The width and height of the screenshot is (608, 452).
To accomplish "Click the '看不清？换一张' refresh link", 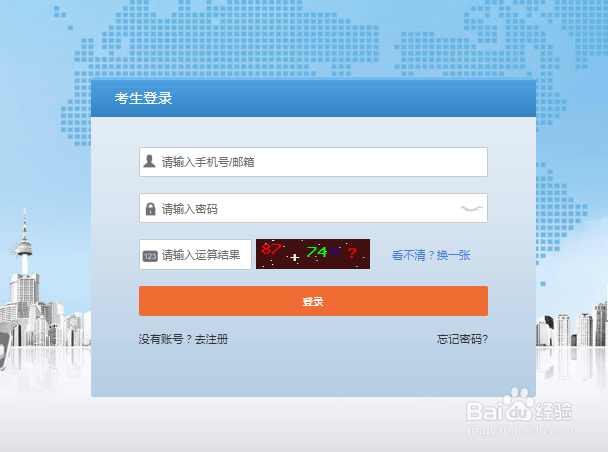I will point(431,255).
